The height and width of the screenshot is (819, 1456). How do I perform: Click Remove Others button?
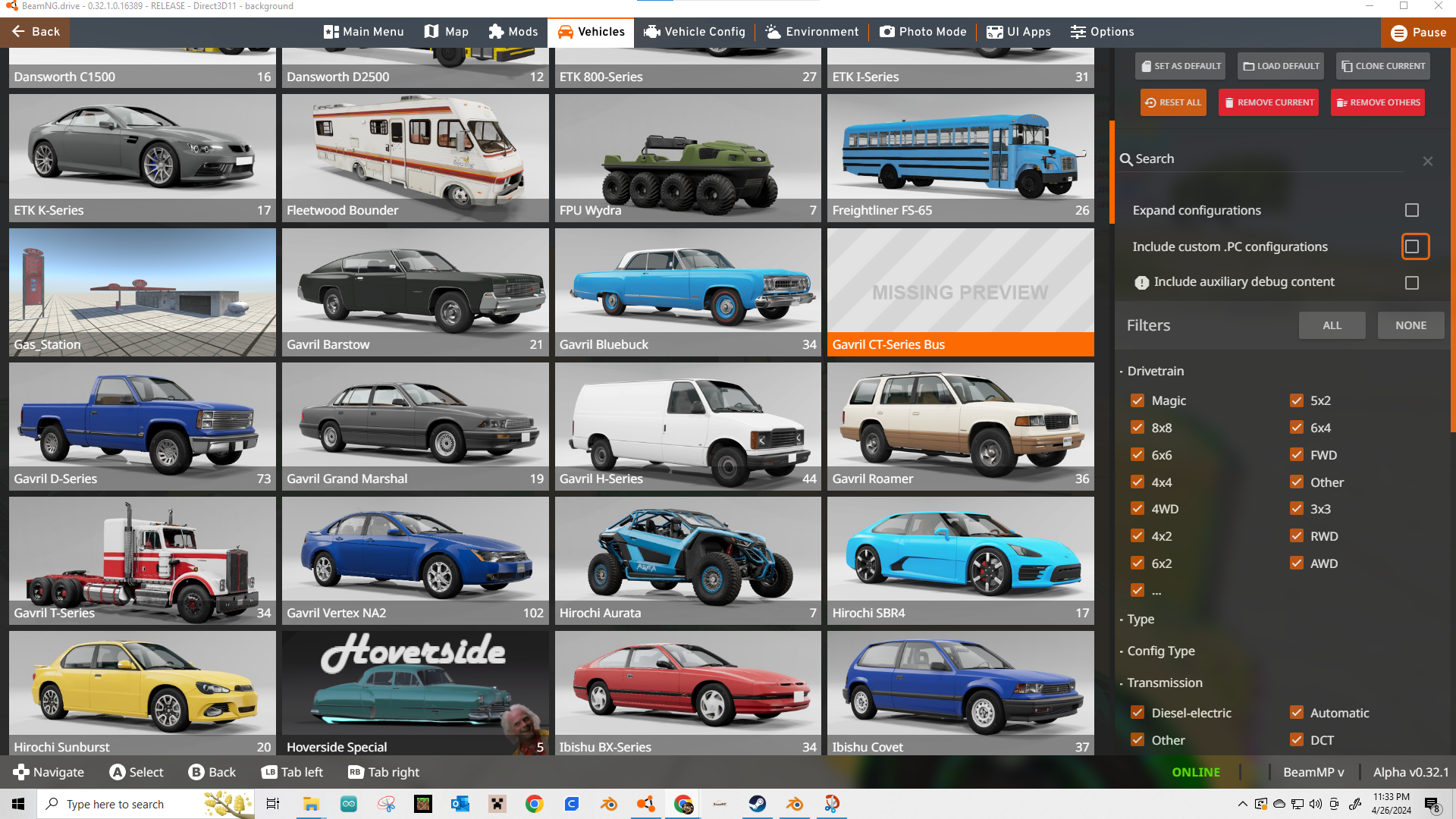click(x=1378, y=102)
